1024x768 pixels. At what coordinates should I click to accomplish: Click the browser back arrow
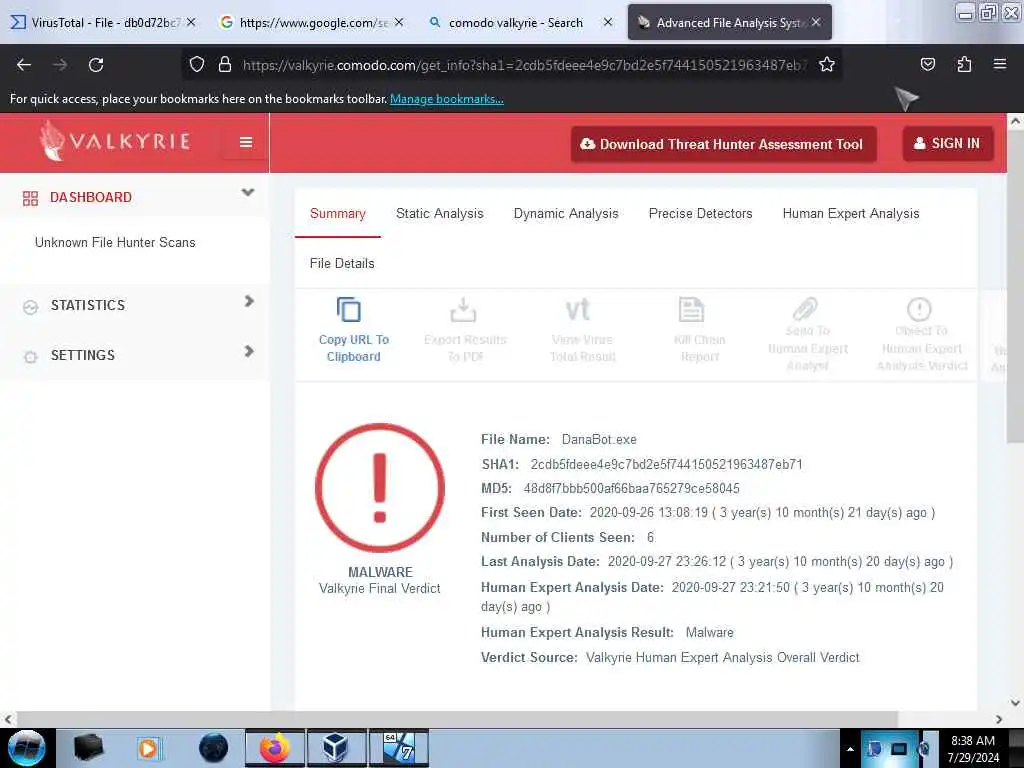[24, 65]
